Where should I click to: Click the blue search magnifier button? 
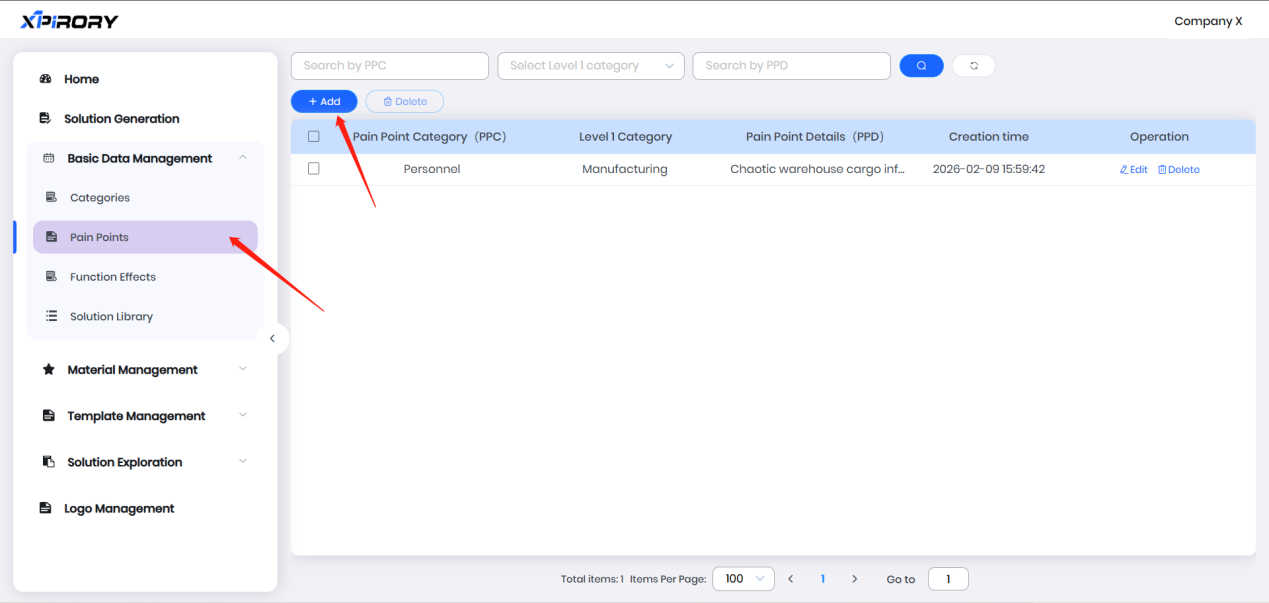[921, 66]
